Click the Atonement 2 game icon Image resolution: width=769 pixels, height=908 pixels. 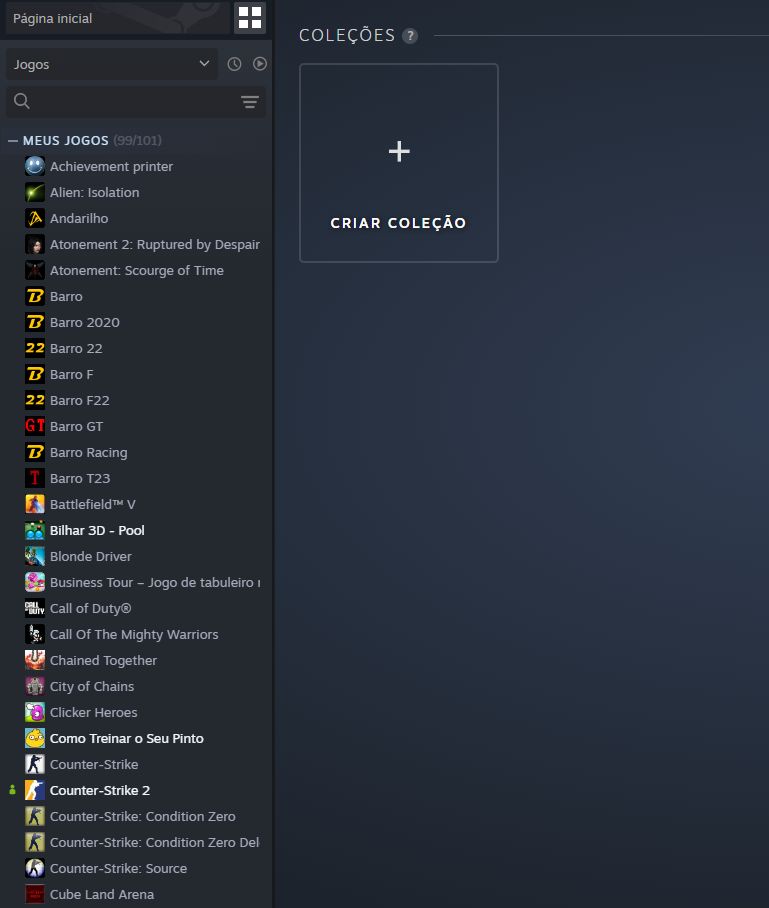click(x=35, y=244)
